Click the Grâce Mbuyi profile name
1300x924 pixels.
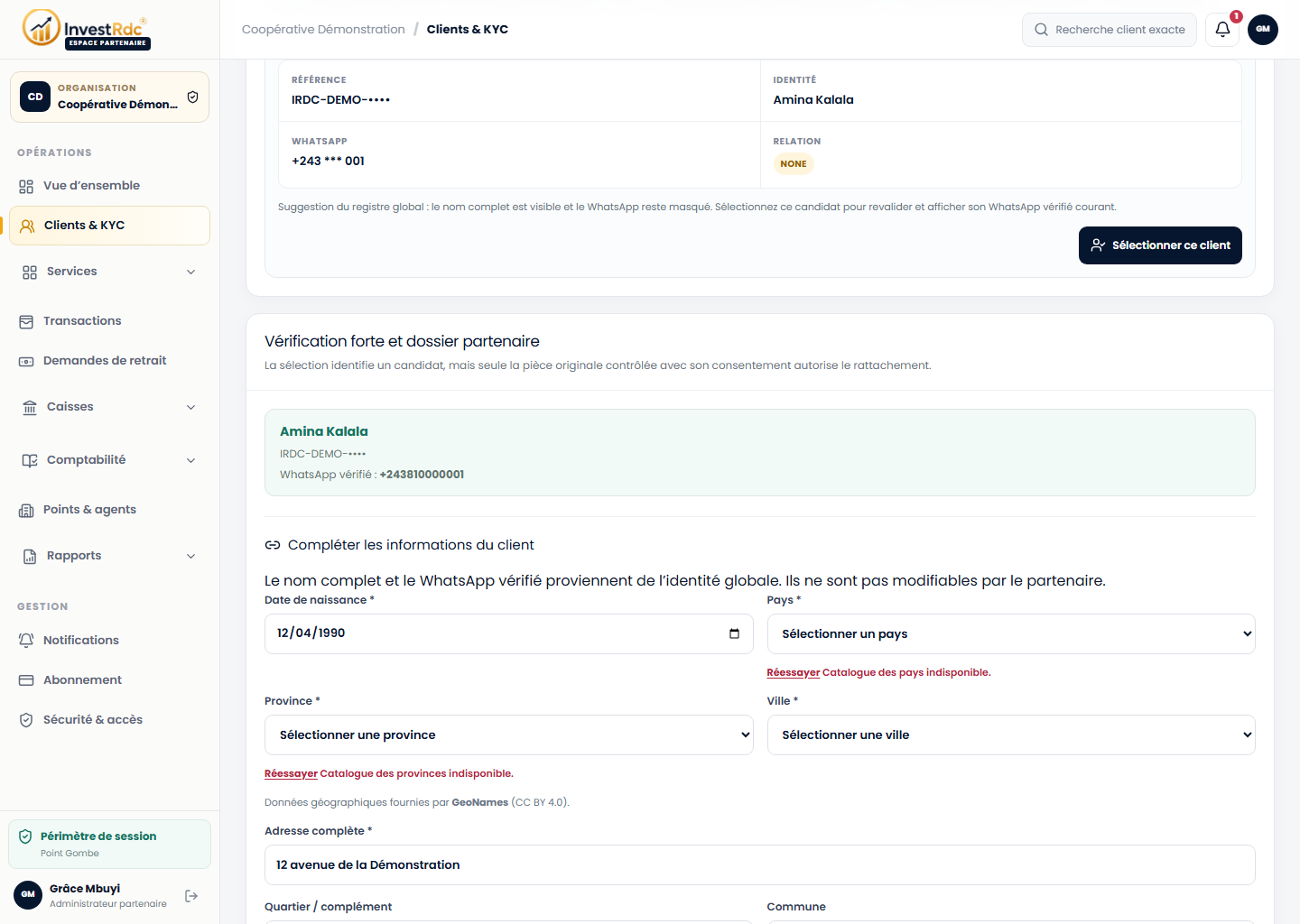point(85,889)
